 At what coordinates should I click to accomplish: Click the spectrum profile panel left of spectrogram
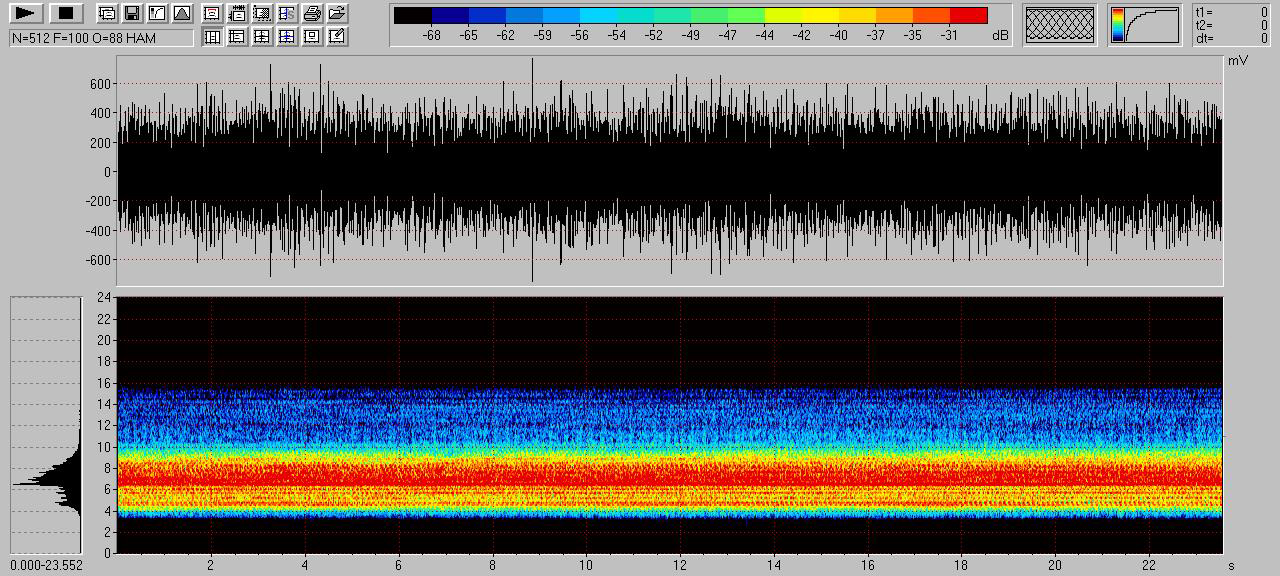(46, 425)
